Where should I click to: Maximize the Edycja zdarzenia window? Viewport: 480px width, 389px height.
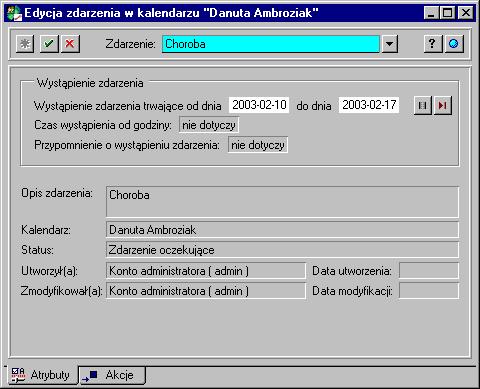(447, 13)
